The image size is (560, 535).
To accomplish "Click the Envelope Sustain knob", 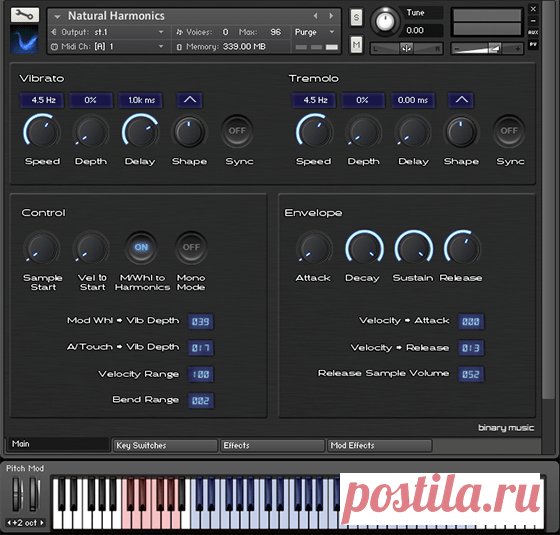I will (x=413, y=248).
